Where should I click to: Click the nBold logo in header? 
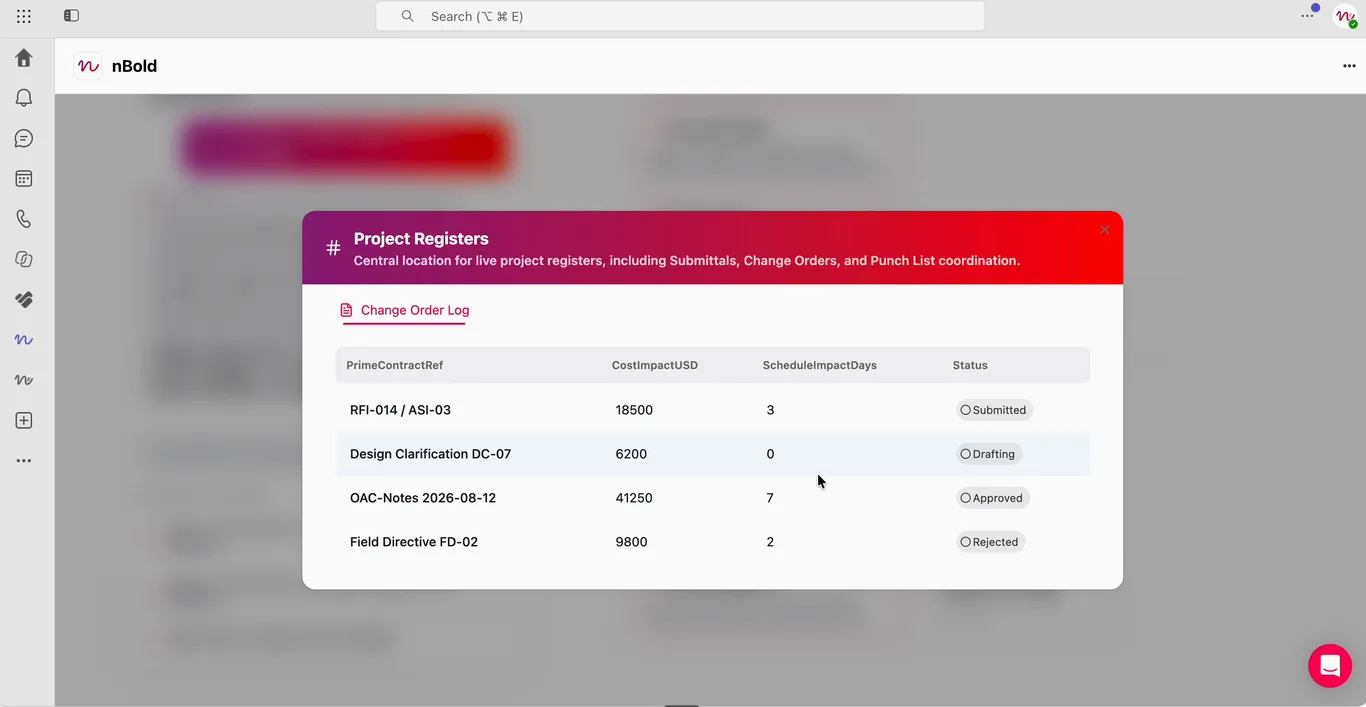[x=88, y=66]
